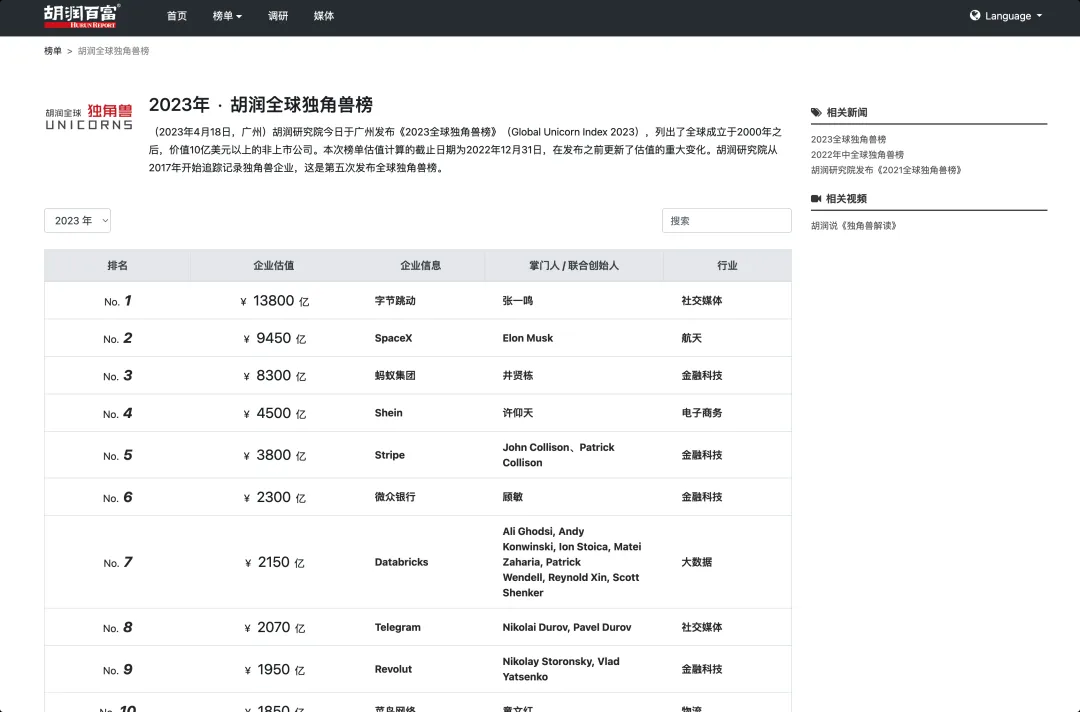Screen dimensions: 1080x712
Task: Click the ¥ 2150 亿 valuation
Action: click(x=275, y=562)
